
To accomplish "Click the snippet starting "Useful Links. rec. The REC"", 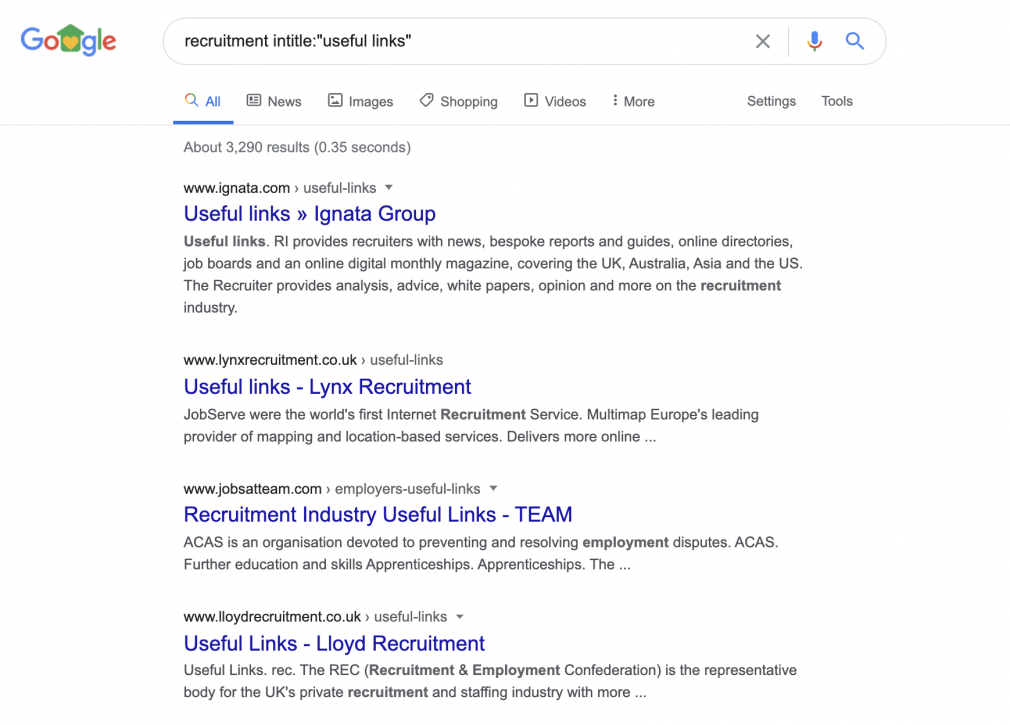I will click(x=490, y=681).
